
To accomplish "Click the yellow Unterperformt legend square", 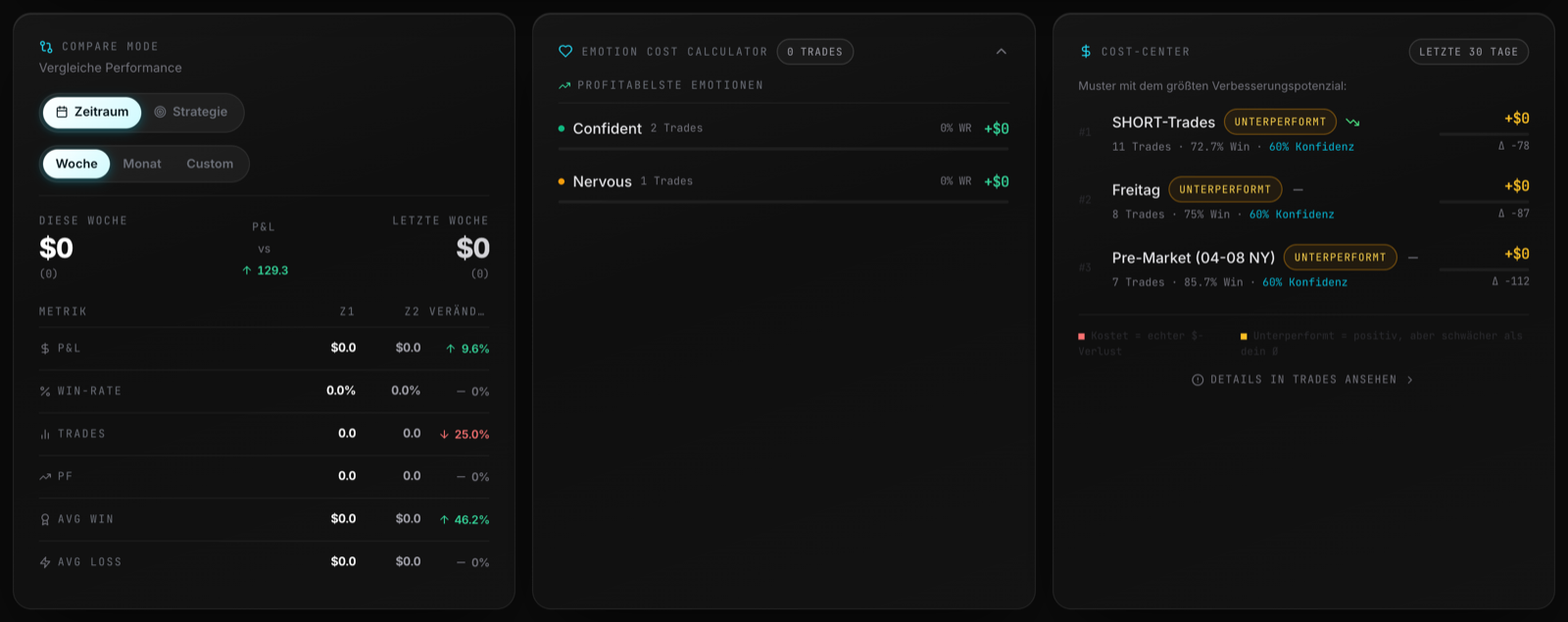I will 1244,336.
